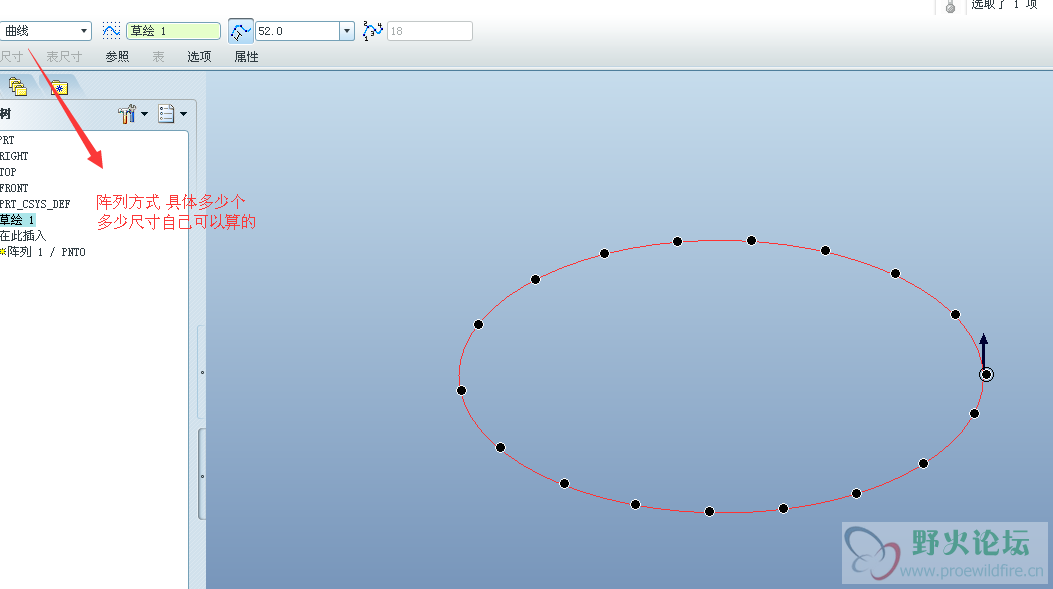Image resolution: width=1053 pixels, height=589 pixels.
Task: Expand the 52.0 spacing value dropdown arrow
Action: point(347,31)
